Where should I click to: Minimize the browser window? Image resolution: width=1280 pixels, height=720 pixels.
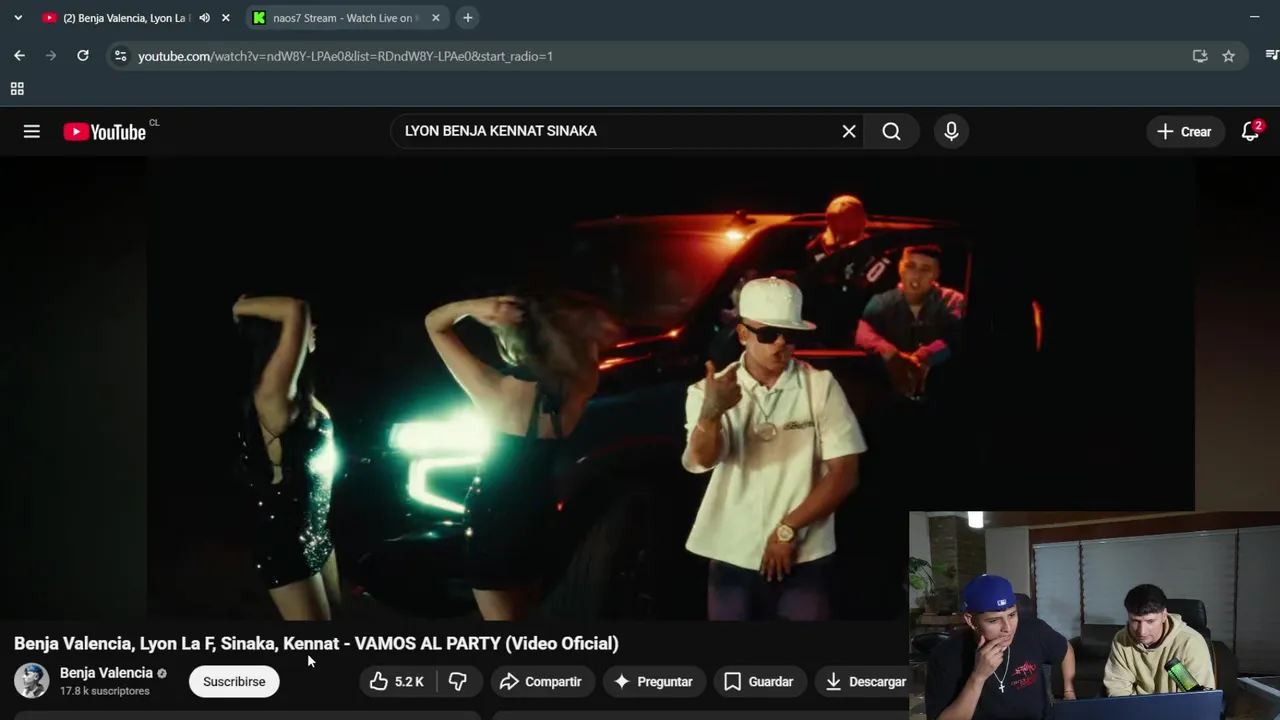[x=1254, y=17]
